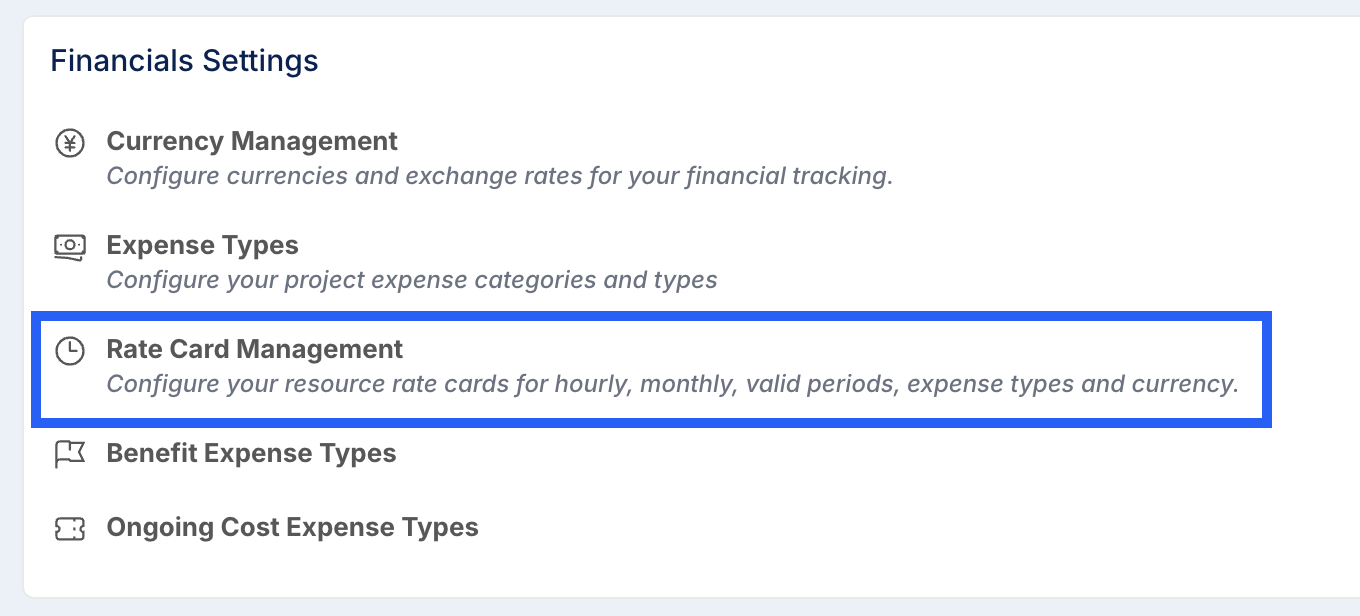Click the resource rate cards description text
This screenshot has width=1360, height=616.
(673, 384)
